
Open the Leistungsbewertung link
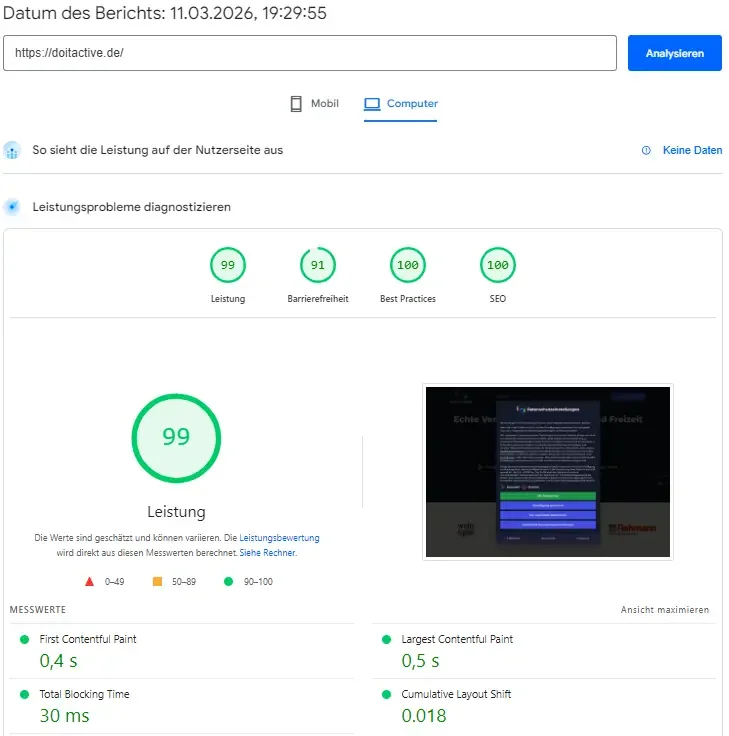coord(279,538)
